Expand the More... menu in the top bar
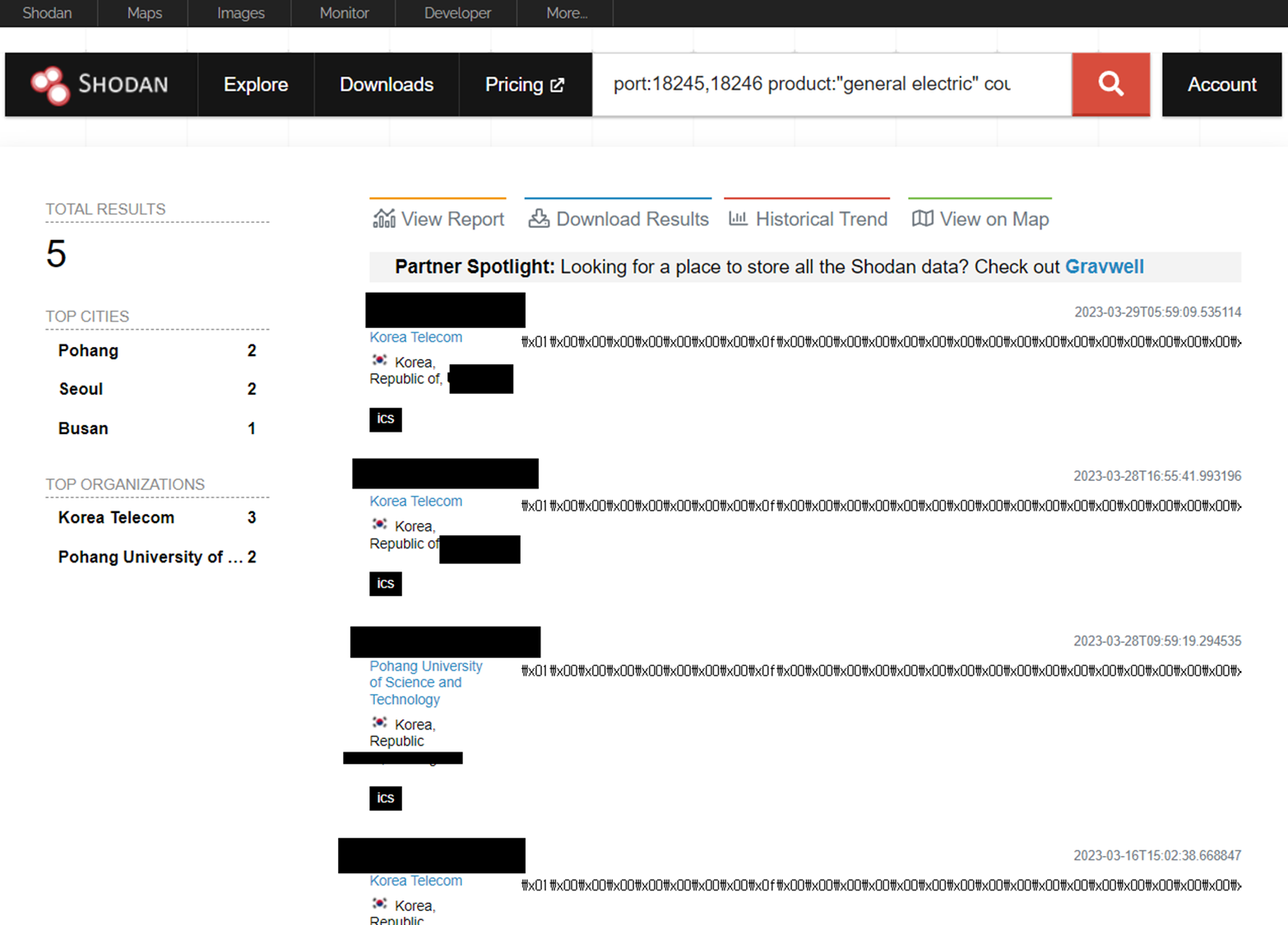This screenshot has width=1288, height=925. click(566, 13)
